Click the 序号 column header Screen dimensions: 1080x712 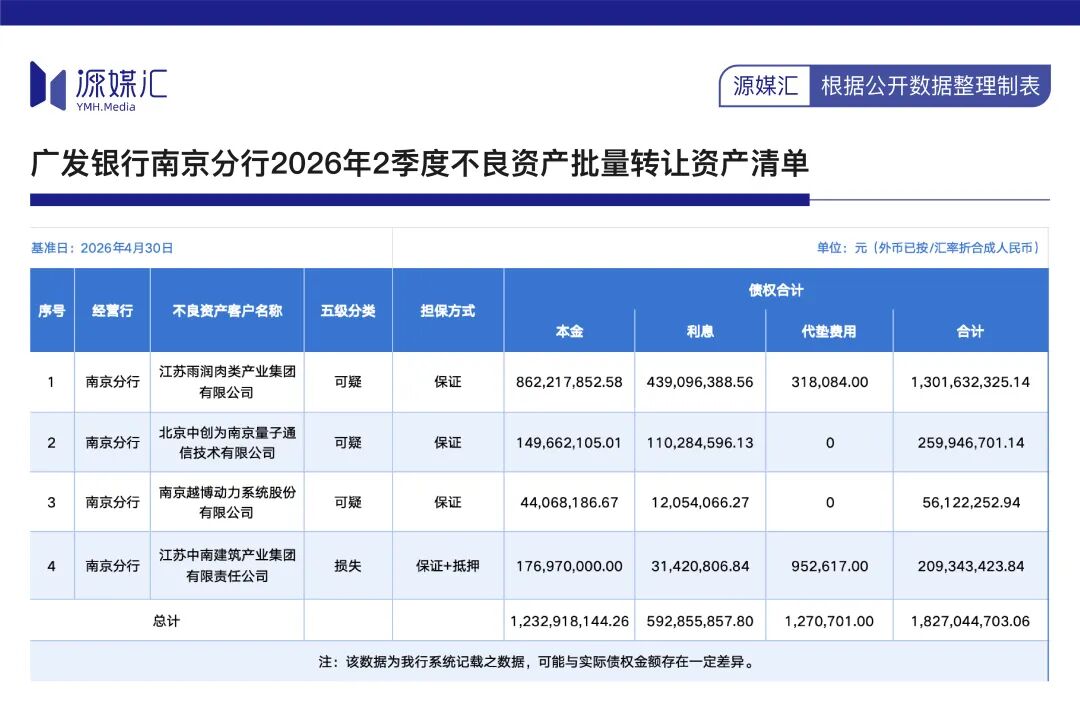tap(52, 311)
